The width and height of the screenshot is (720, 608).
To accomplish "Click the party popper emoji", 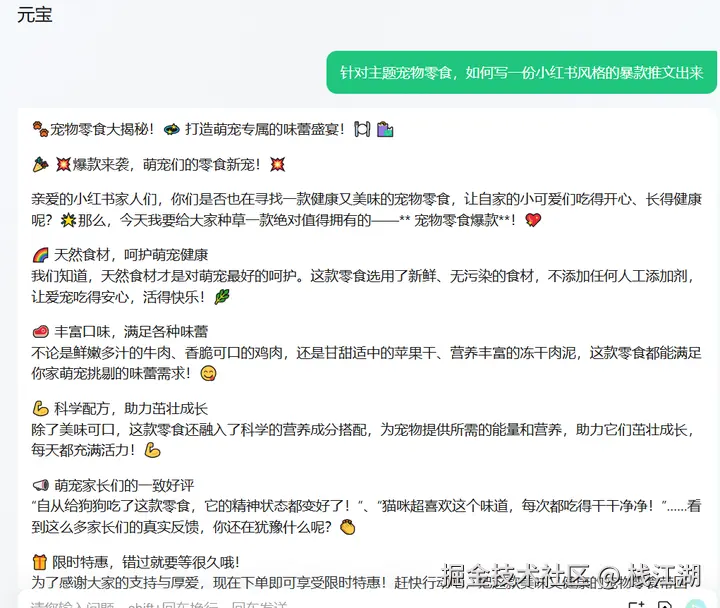I will (x=40, y=164).
